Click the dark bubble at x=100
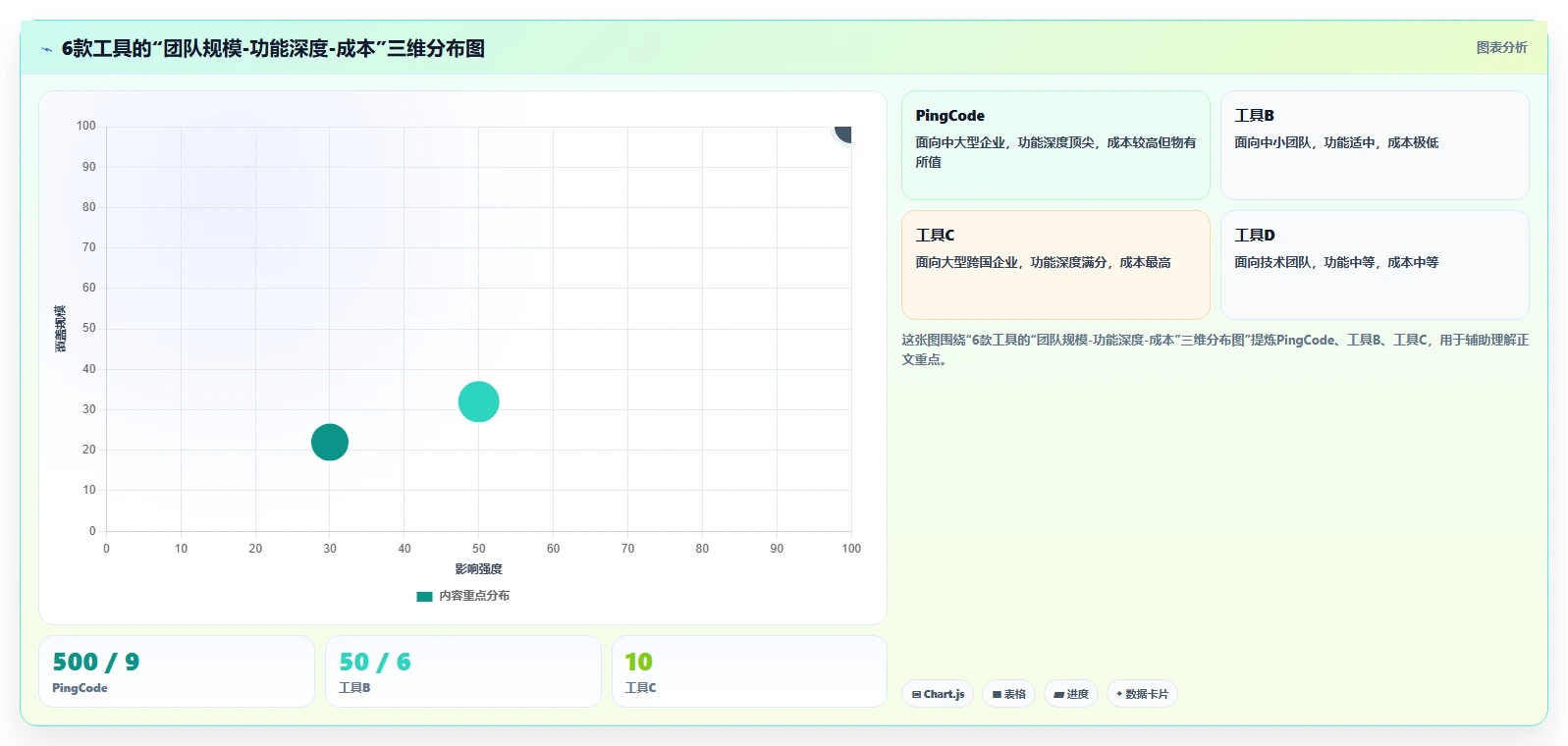 [x=843, y=133]
